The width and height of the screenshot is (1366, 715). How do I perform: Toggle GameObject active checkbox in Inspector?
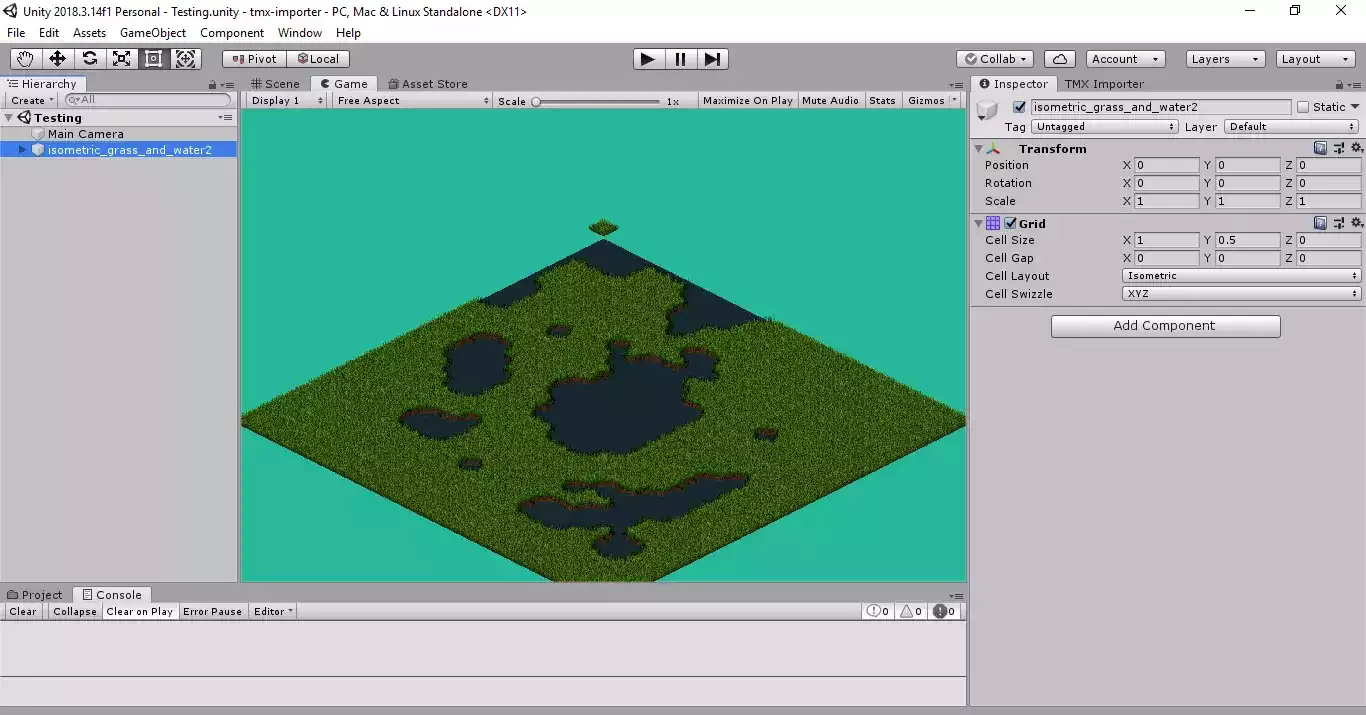(1019, 107)
